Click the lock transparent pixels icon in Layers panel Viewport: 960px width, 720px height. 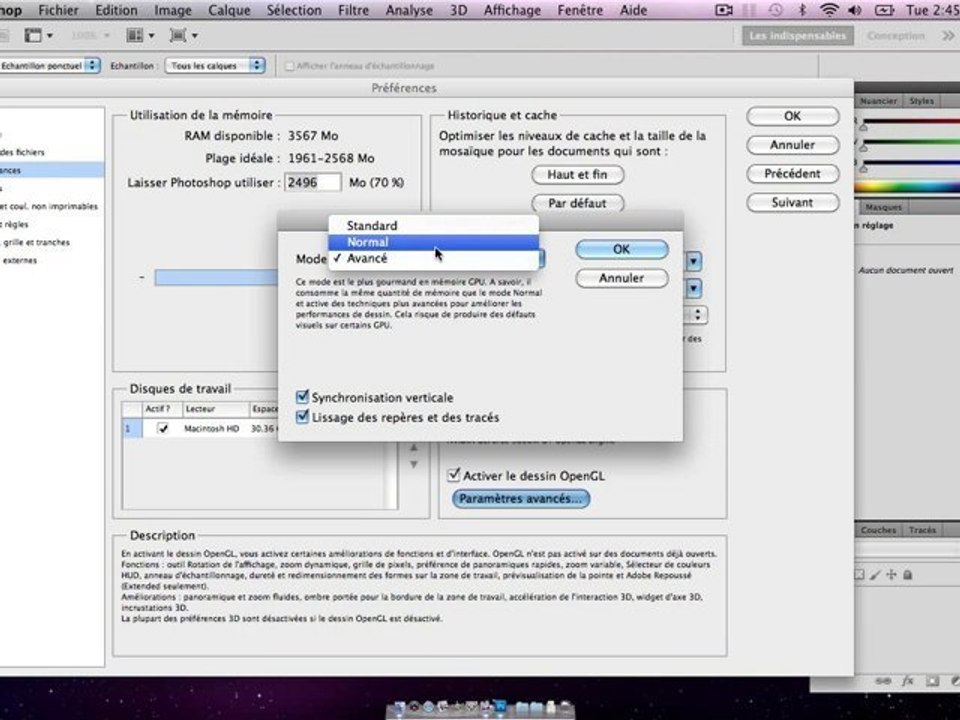(860, 575)
